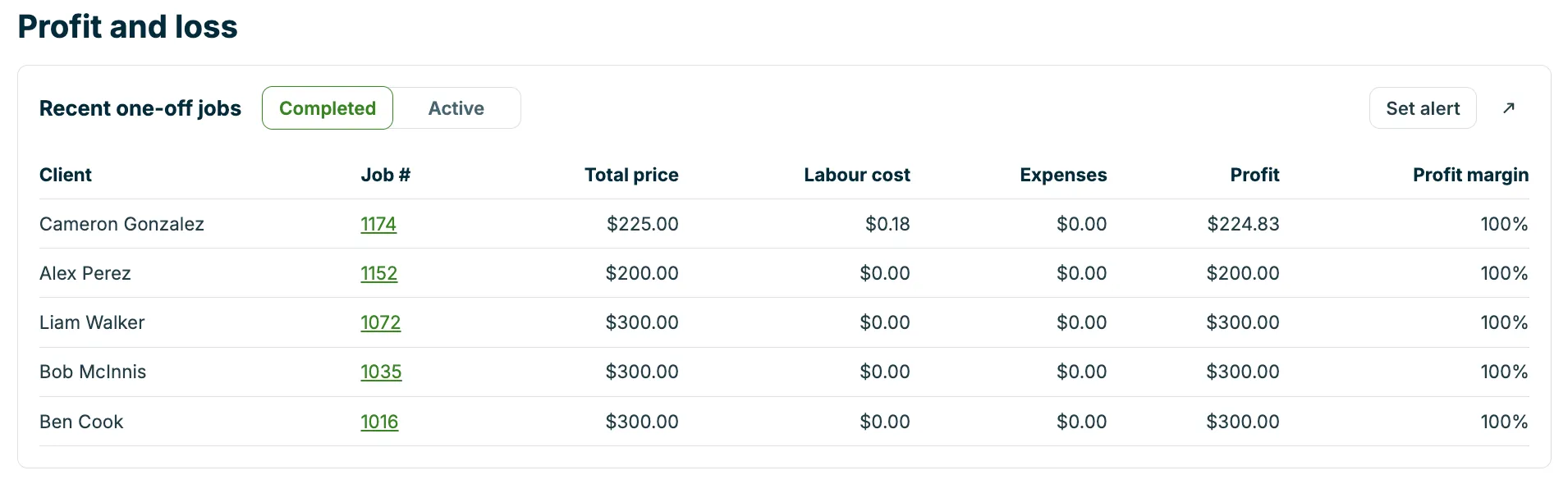Click the Recent one-off jobs heading

tap(140, 108)
